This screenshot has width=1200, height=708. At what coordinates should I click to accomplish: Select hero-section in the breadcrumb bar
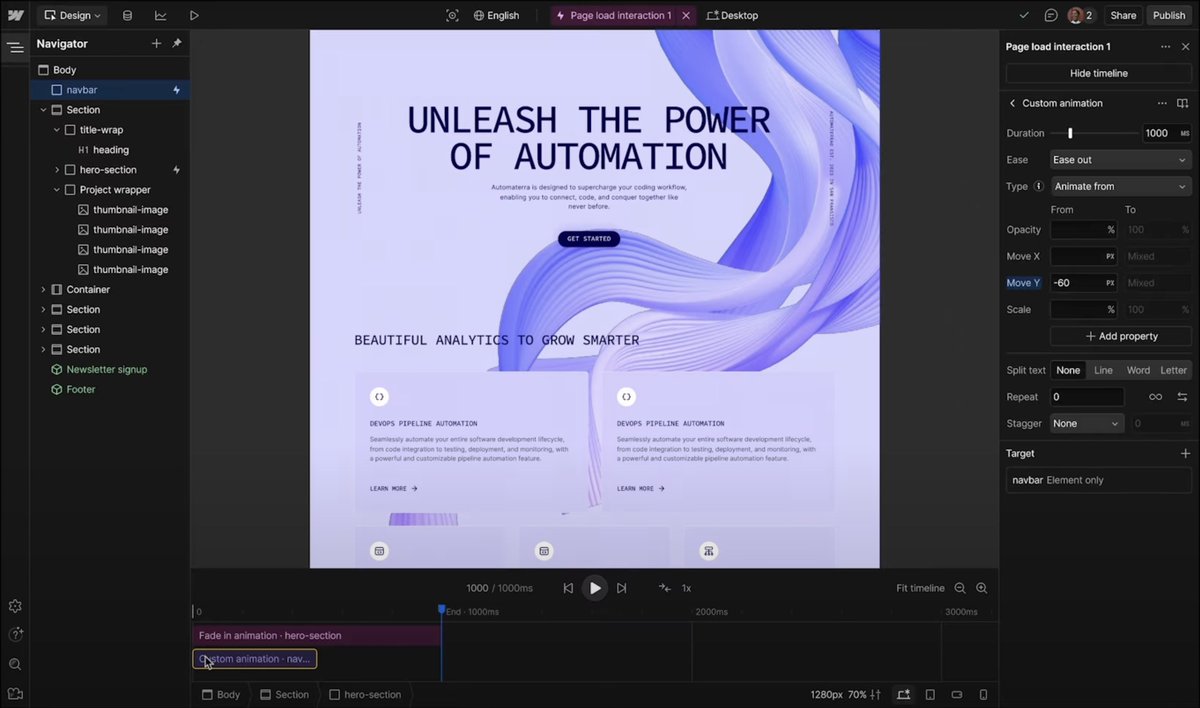(365, 694)
